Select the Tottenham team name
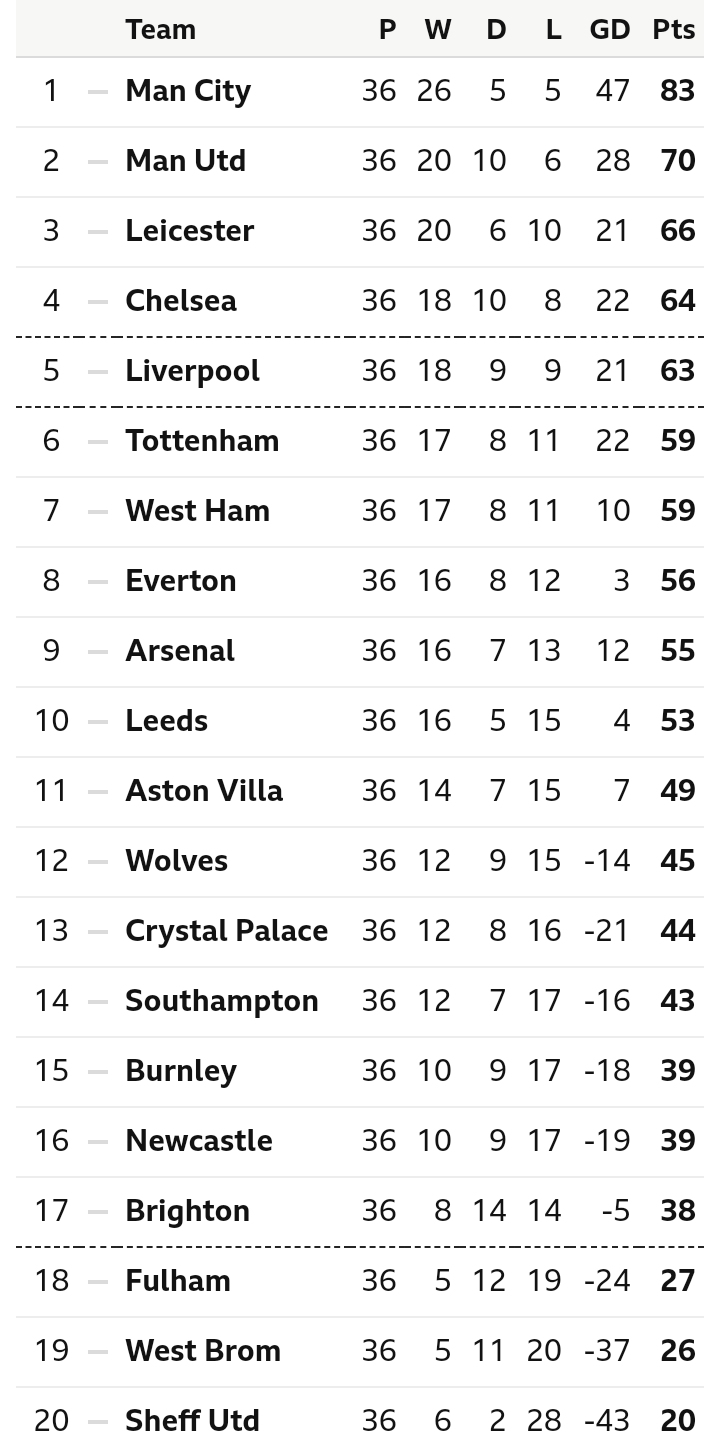 click(x=202, y=441)
